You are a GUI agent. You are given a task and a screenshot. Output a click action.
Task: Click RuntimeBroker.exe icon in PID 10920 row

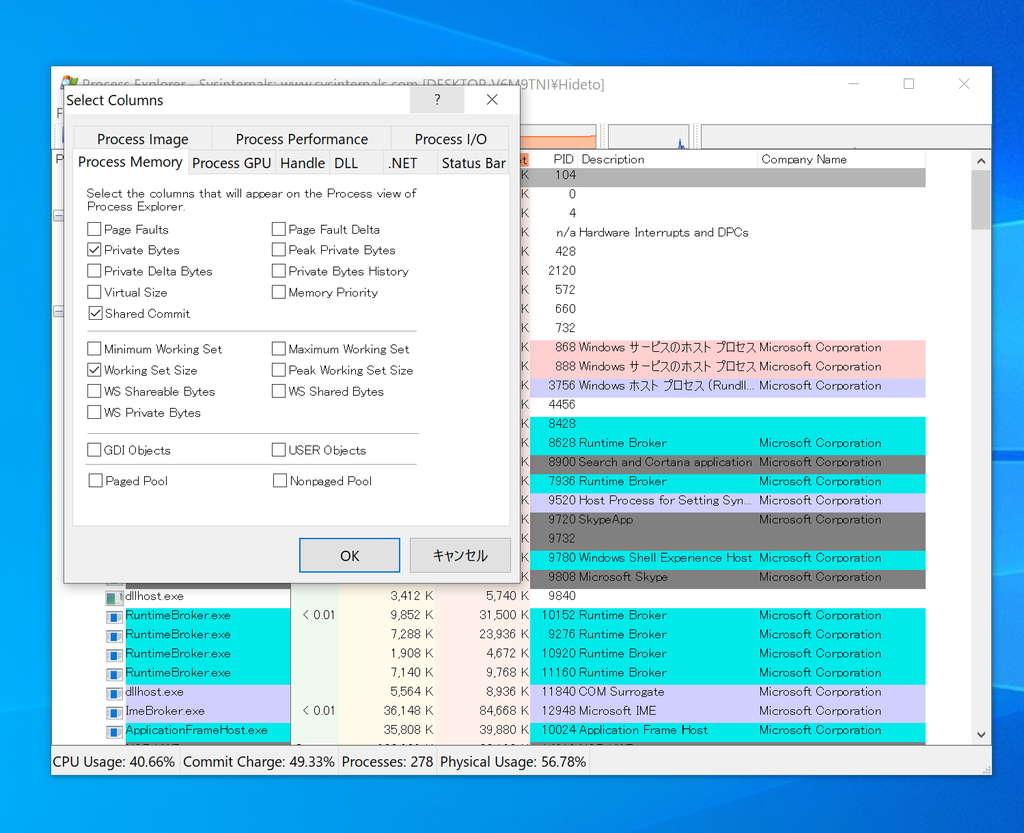(x=114, y=654)
